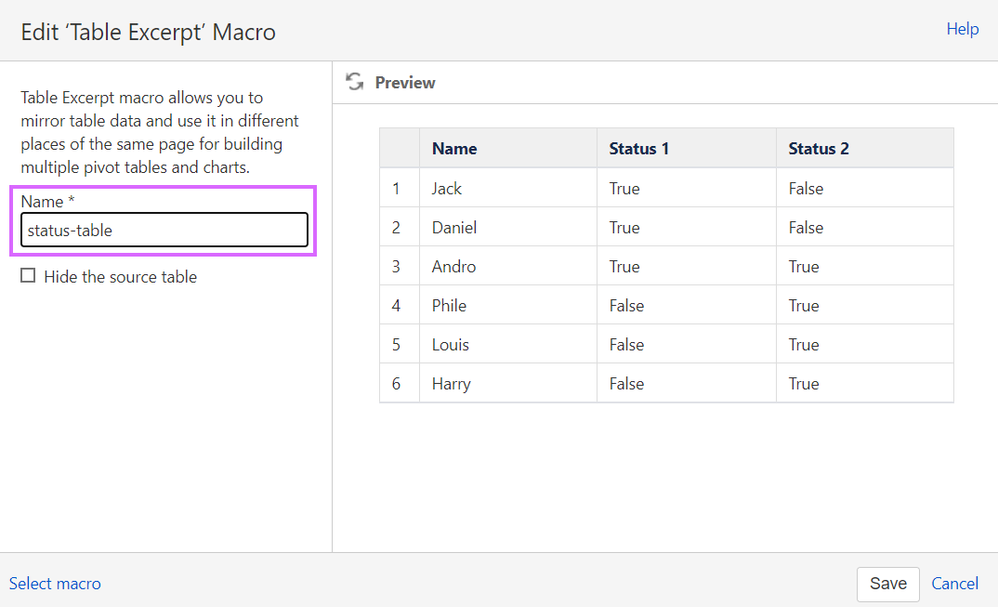Click row number 6 cell
The width and height of the screenshot is (998, 607).
[x=397, y=383]
